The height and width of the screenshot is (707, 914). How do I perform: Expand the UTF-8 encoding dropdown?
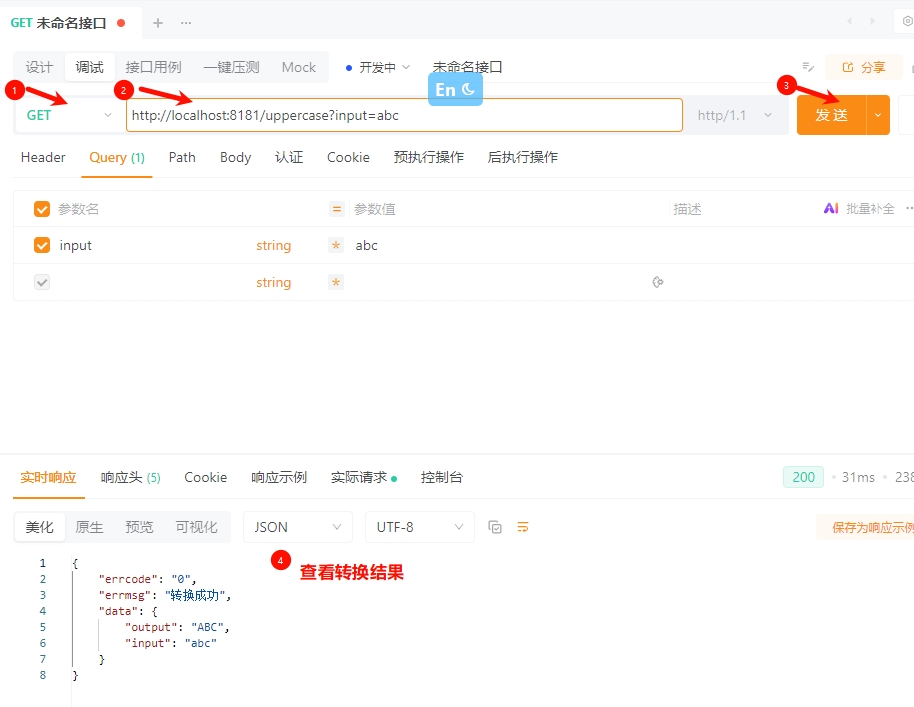click(x=419, y=527)
